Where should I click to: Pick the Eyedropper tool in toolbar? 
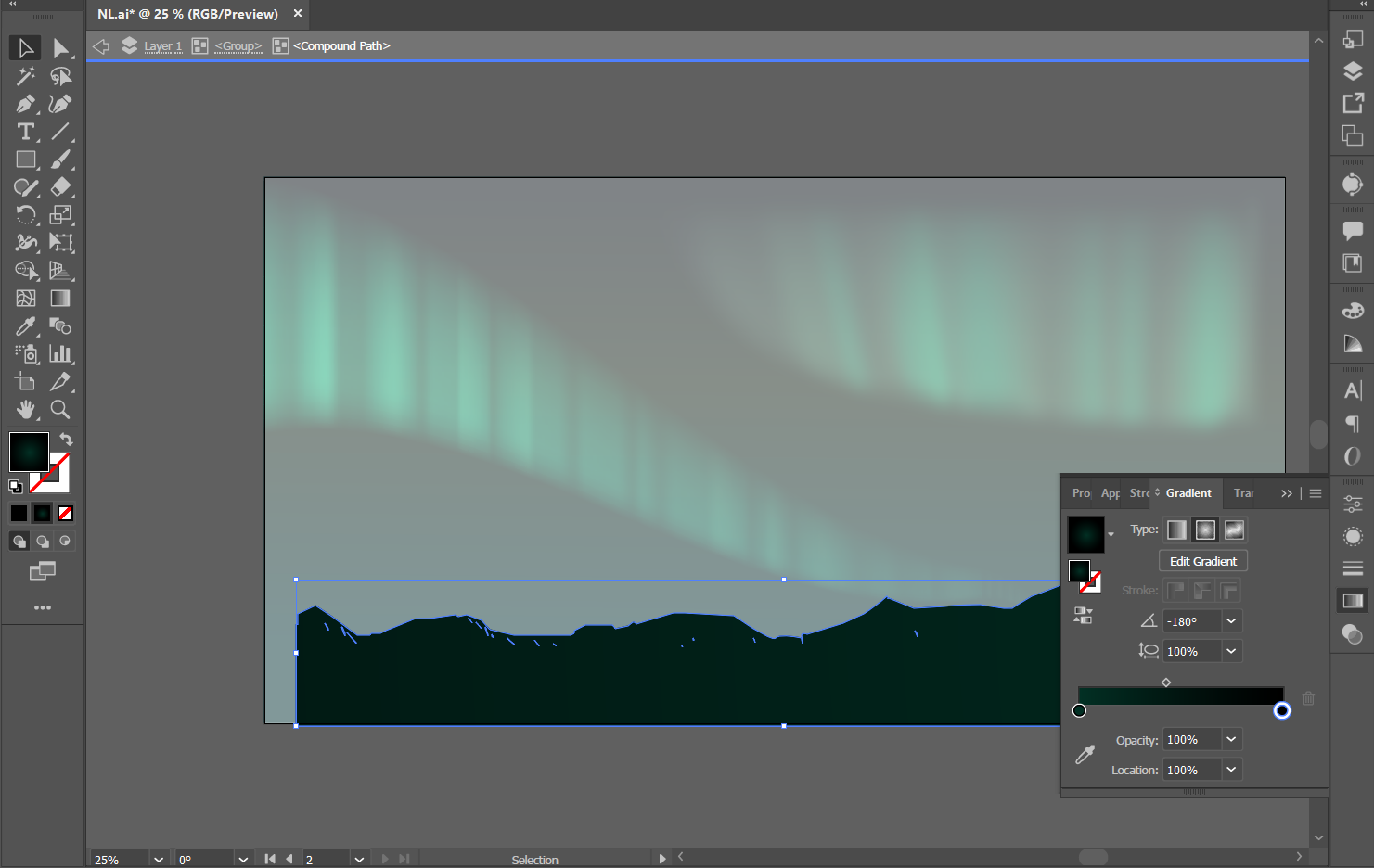pos(25,326)
